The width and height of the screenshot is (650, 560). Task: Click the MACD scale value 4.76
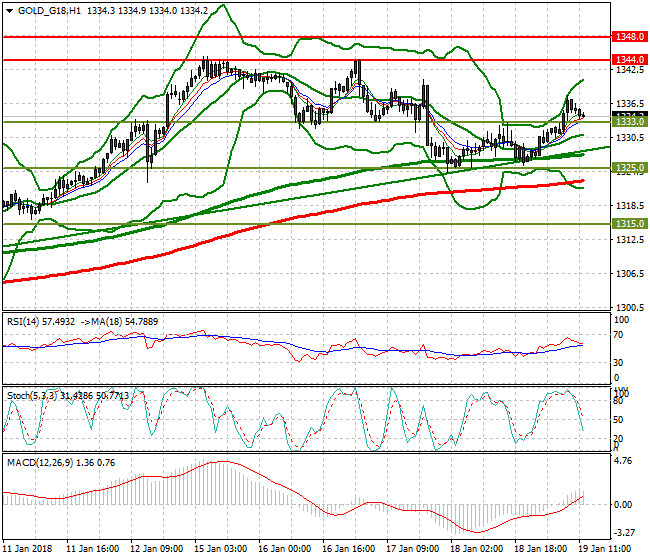[x=622, y=461]
